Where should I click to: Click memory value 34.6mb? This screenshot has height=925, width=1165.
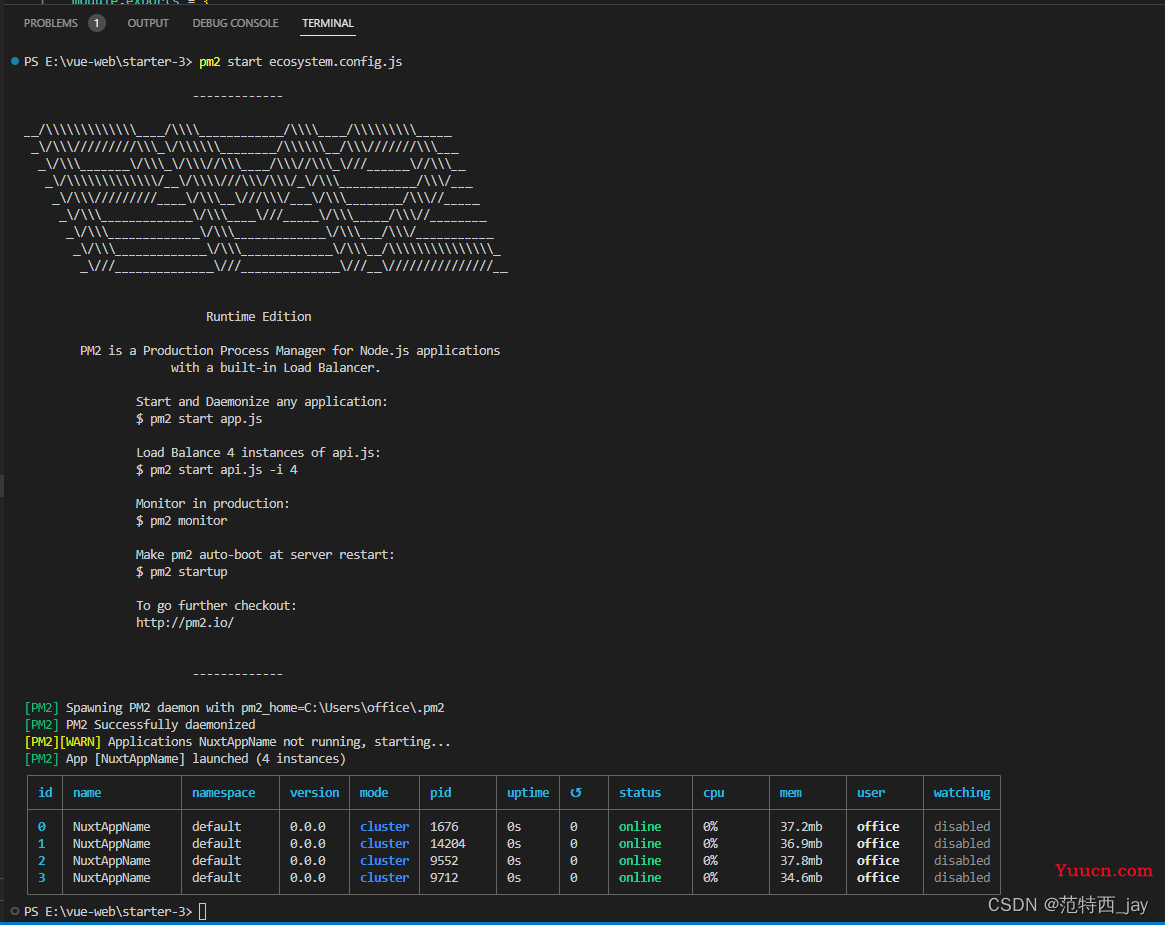click(801, 877)
